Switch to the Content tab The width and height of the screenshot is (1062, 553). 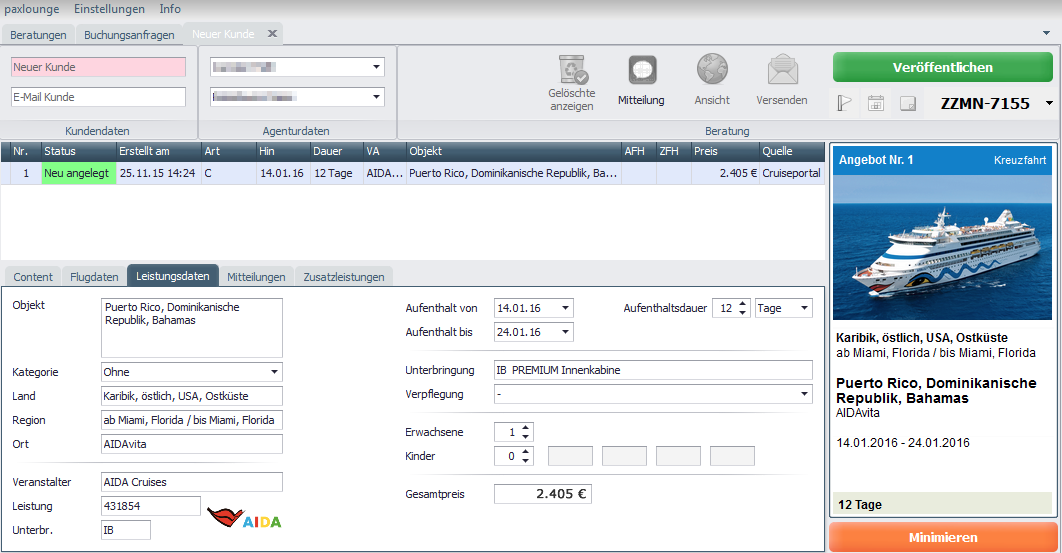(33, 276)
